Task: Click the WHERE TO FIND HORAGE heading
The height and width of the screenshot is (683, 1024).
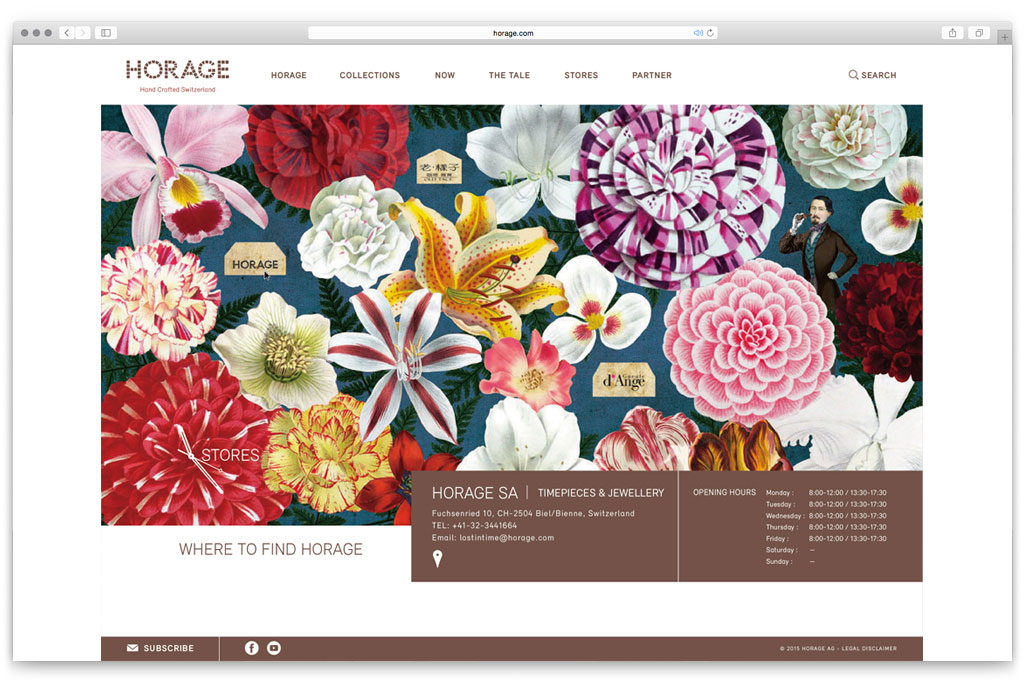Action: coord(270,549)
